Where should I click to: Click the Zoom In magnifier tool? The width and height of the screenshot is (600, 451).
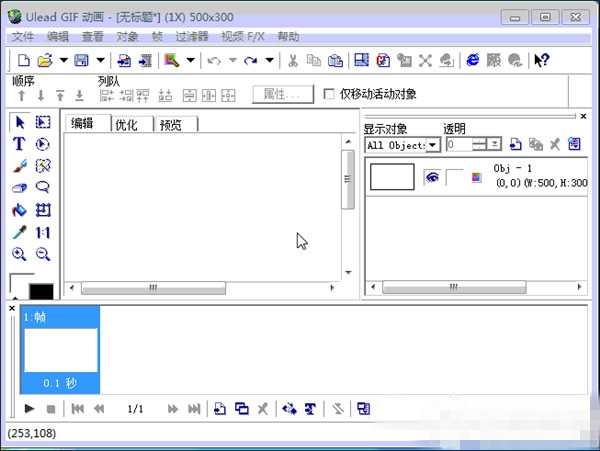pos(19,254)
